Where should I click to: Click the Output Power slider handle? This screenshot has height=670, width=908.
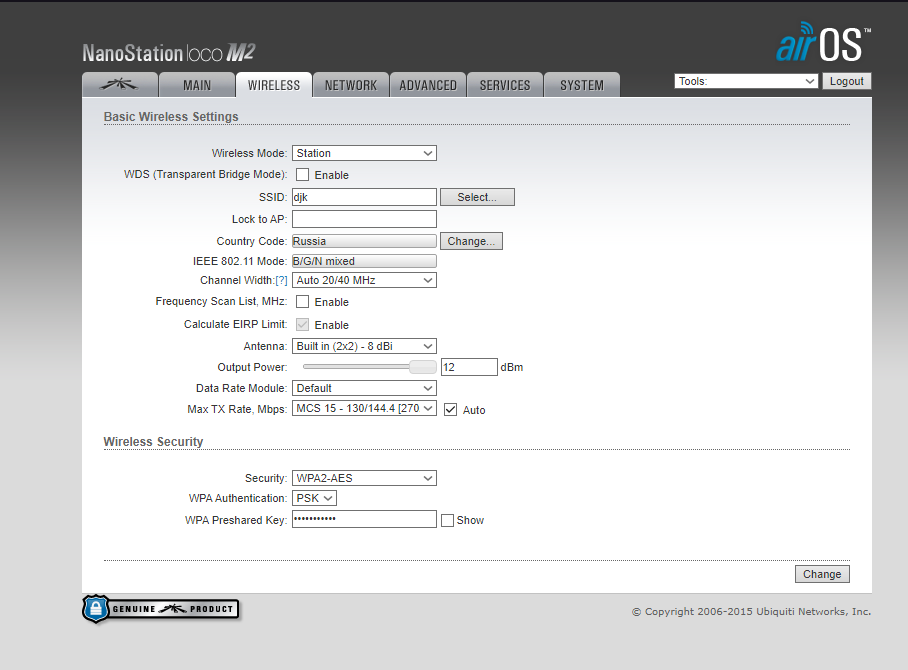(423, 367)
